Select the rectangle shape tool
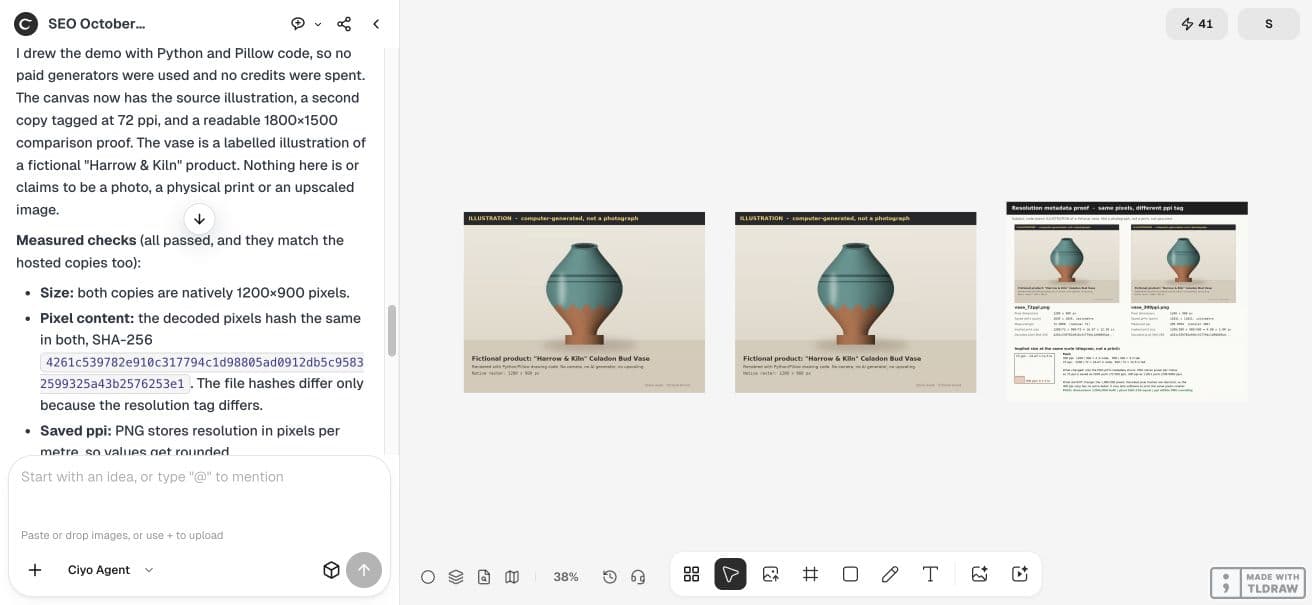This screenshot has width=1312, height=605. pyautogui.click(x=851, y=574)
